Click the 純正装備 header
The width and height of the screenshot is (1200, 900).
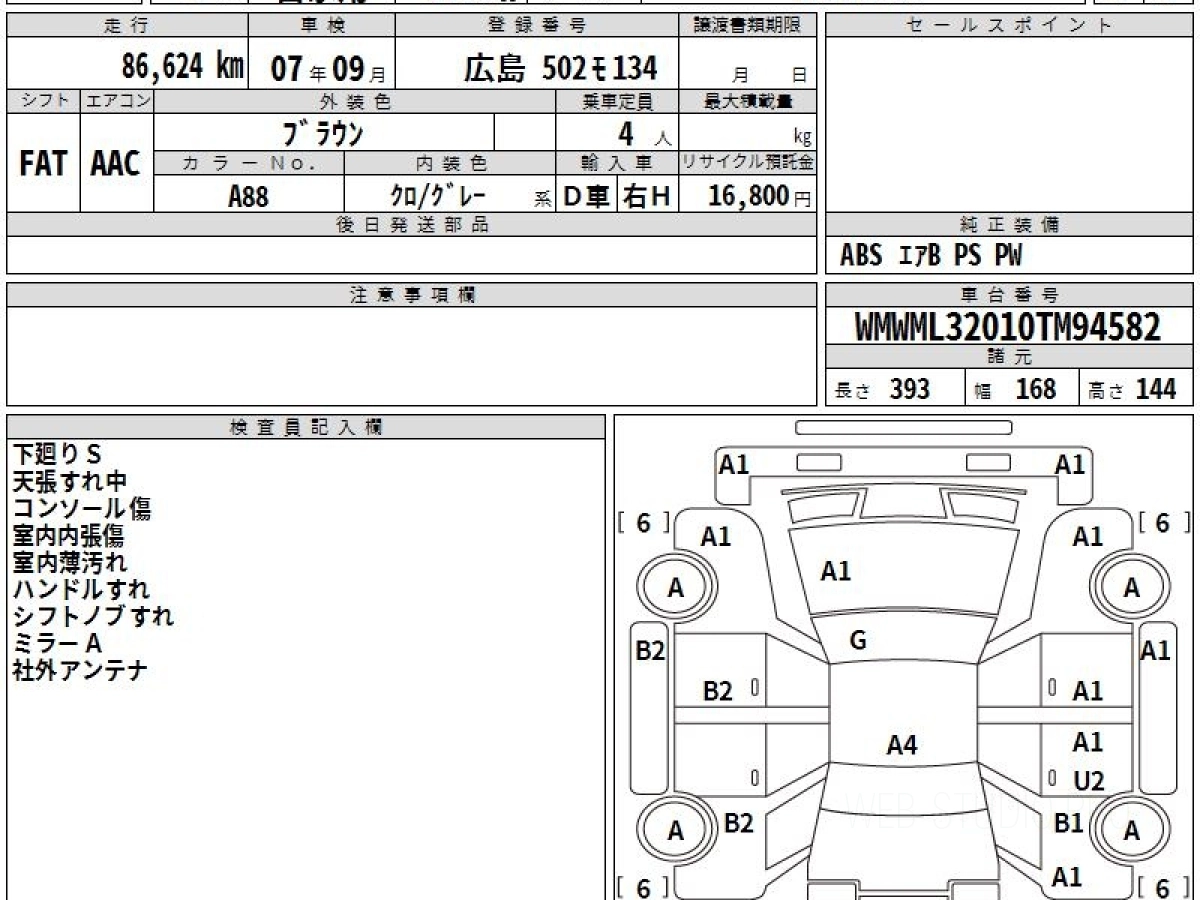click(1009, 225)
